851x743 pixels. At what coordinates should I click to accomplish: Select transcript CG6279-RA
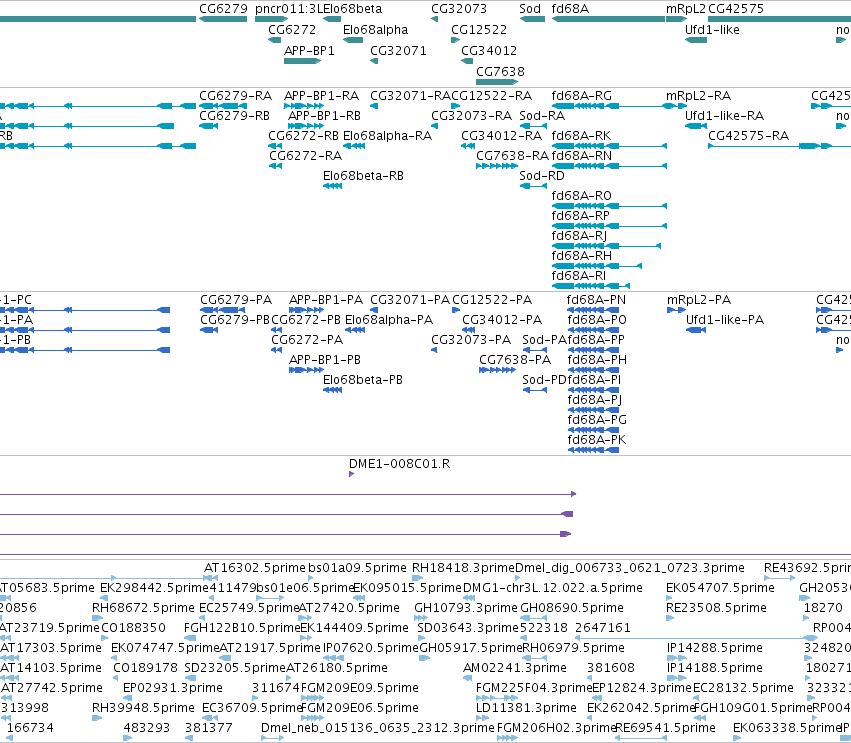coord(236,96)
